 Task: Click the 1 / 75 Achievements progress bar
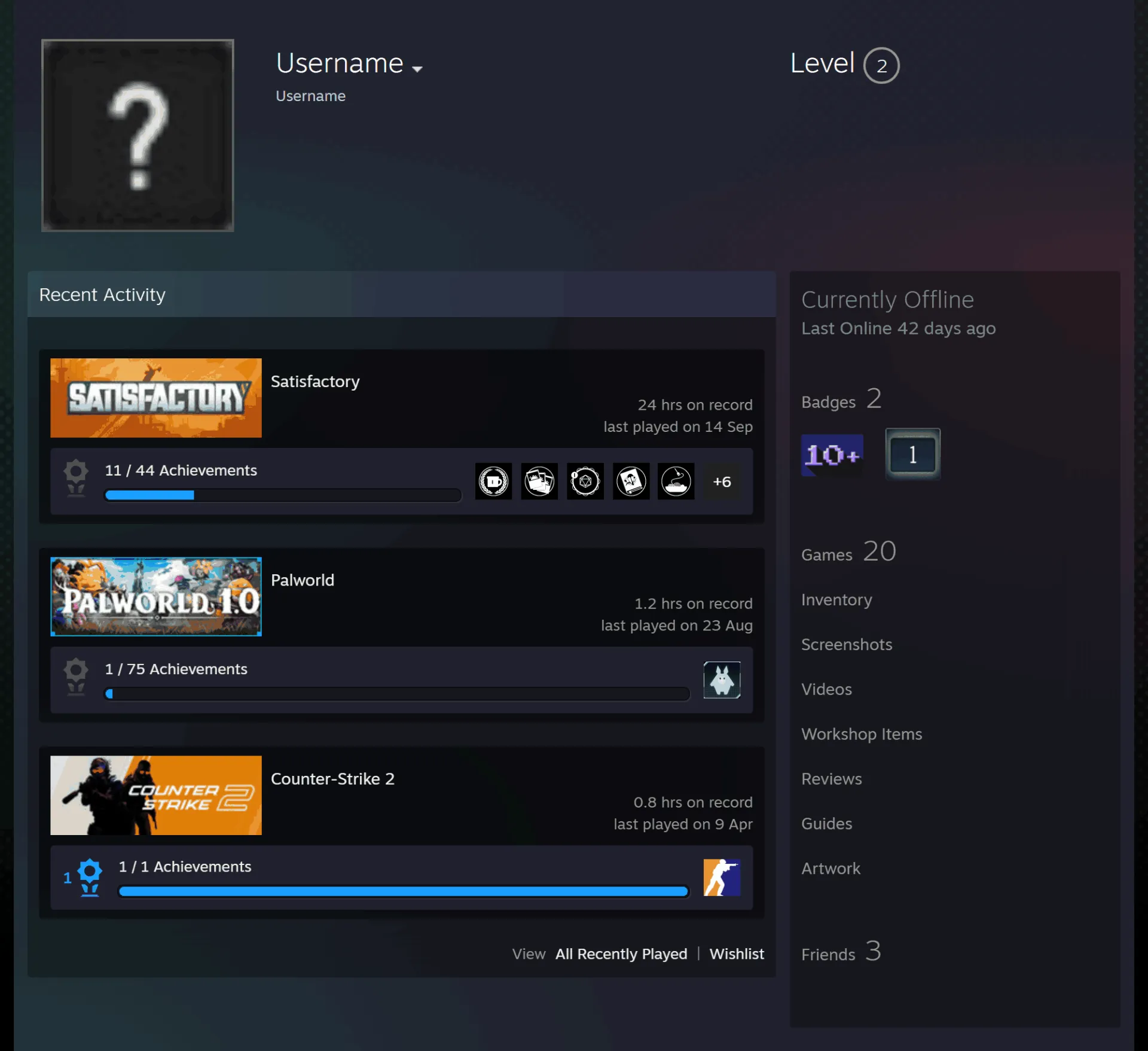coord(397,694)
